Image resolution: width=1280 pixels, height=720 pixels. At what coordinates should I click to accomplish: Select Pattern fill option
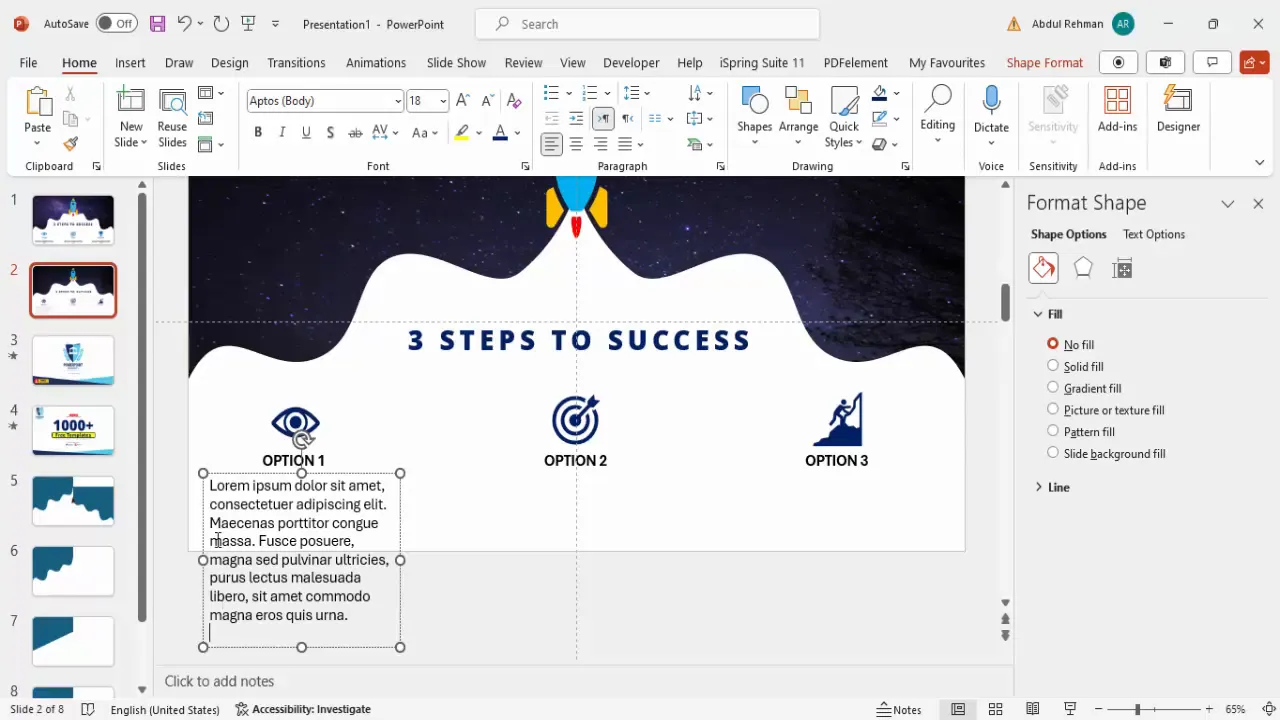1081,432
